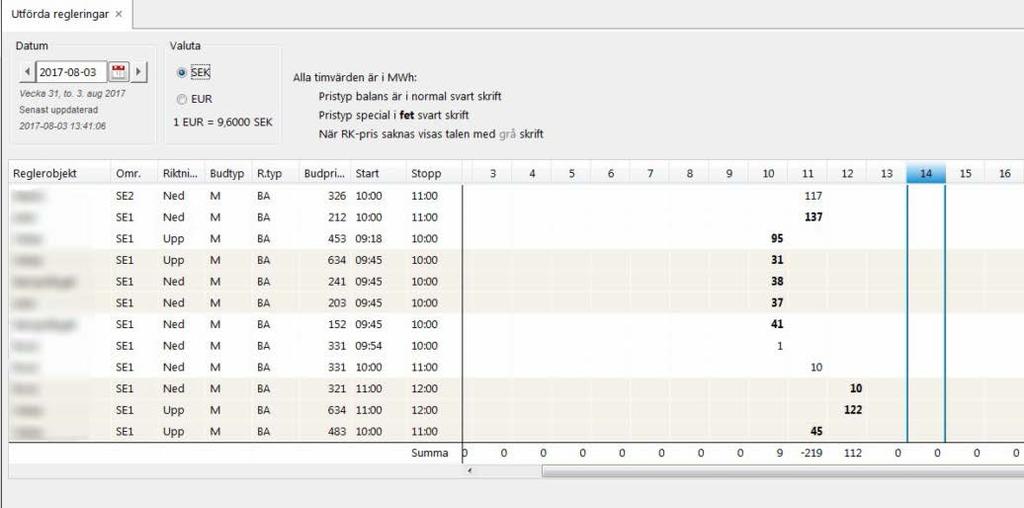Click bold value 38 in hour 10
The image size is (1024, 508).
tap(776, 281)
